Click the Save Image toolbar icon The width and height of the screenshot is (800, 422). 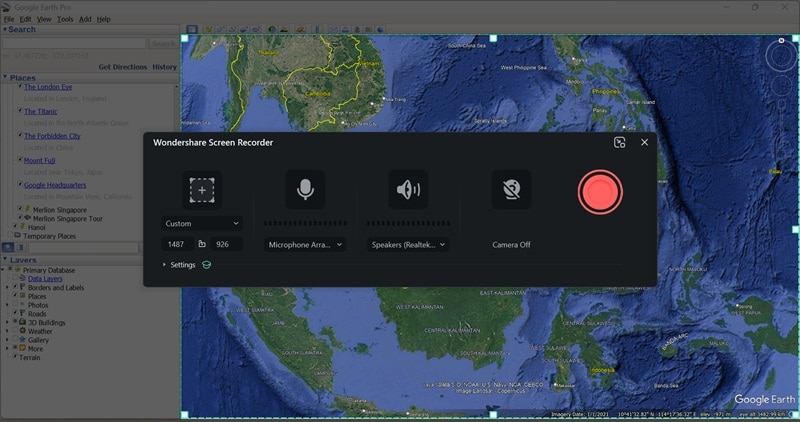357,30
